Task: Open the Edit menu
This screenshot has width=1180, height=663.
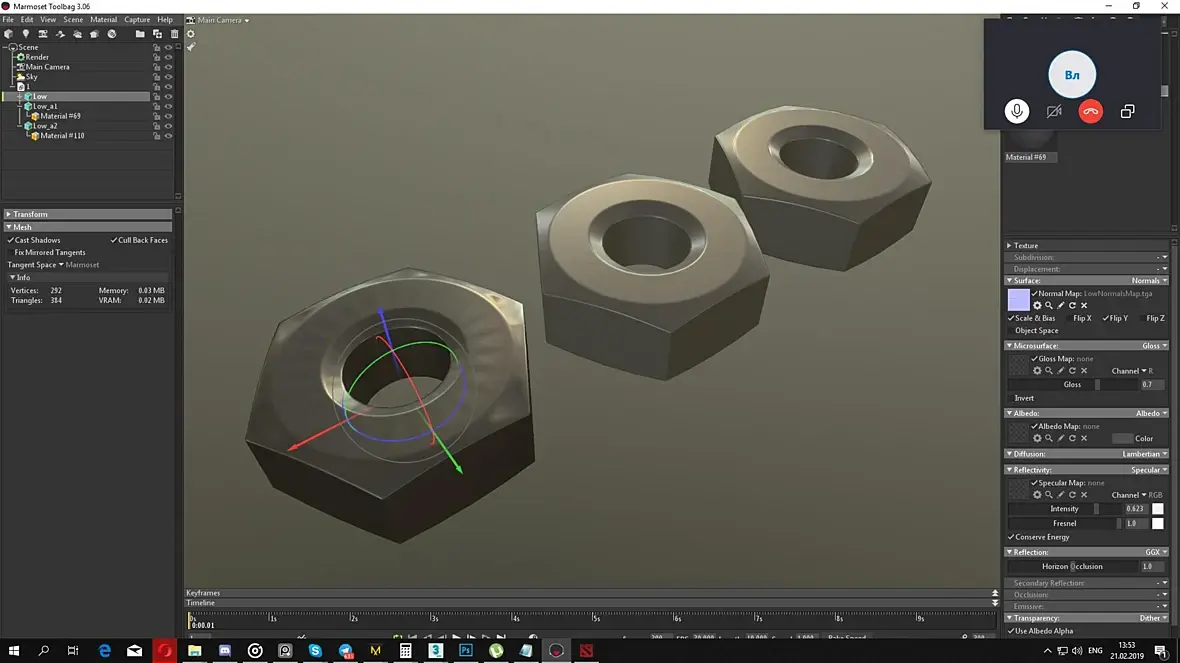Action: pos(27,20)
